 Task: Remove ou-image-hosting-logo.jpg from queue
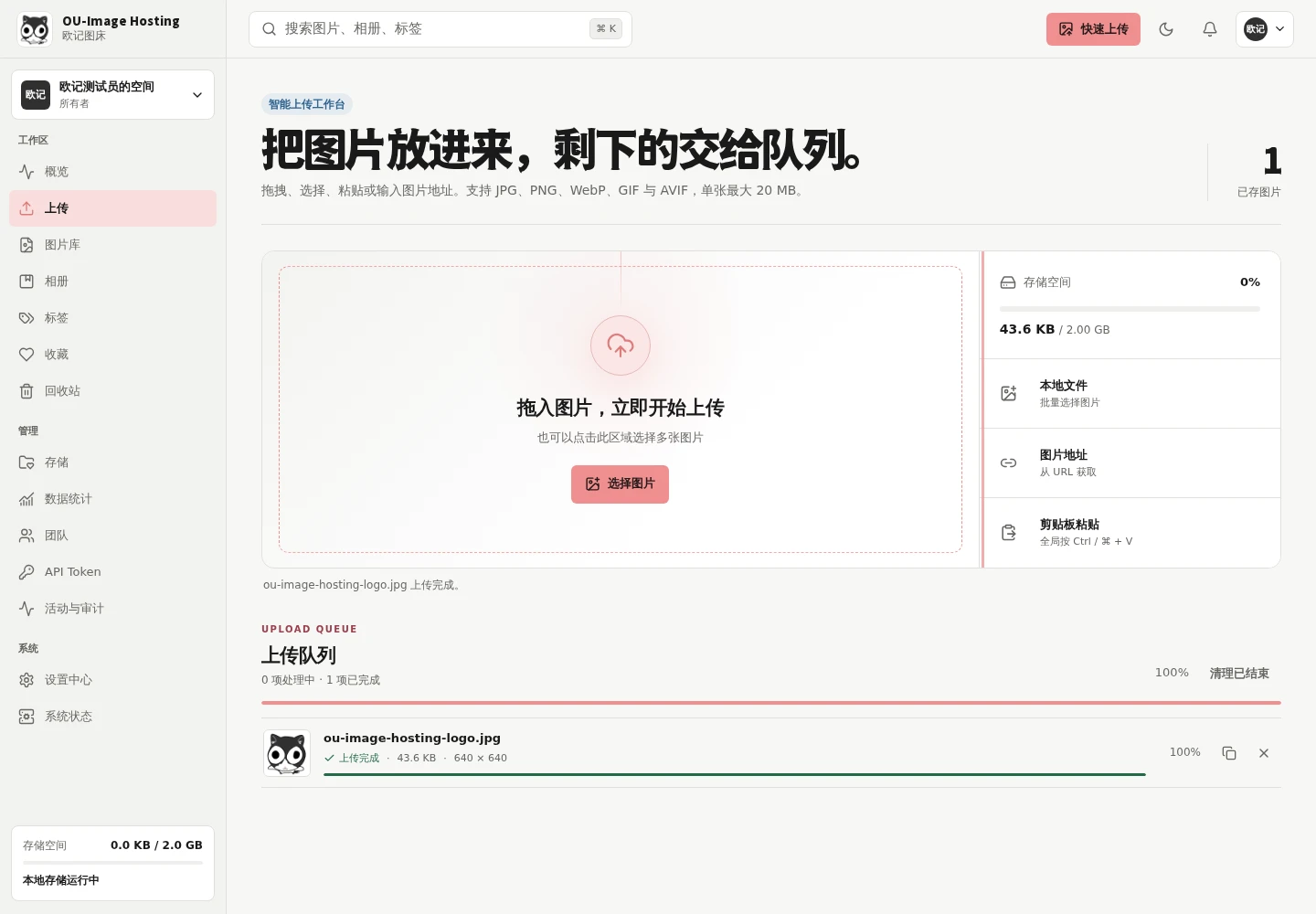1264,753
